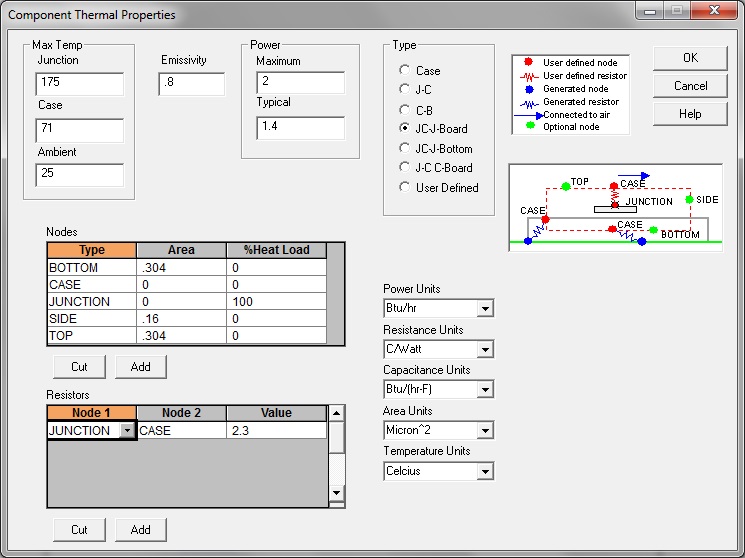Click the red JUNCTION node in diagram
This screenshot has width=745, height=558.
point(615,205)
